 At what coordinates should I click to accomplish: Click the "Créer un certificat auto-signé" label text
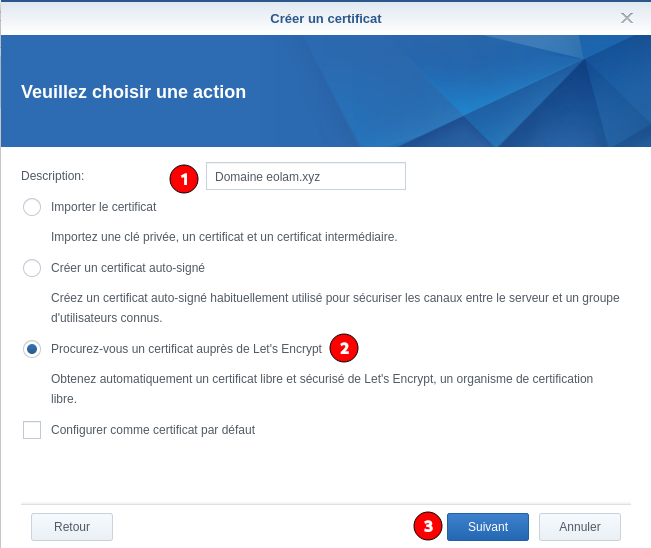click(128, 268)
